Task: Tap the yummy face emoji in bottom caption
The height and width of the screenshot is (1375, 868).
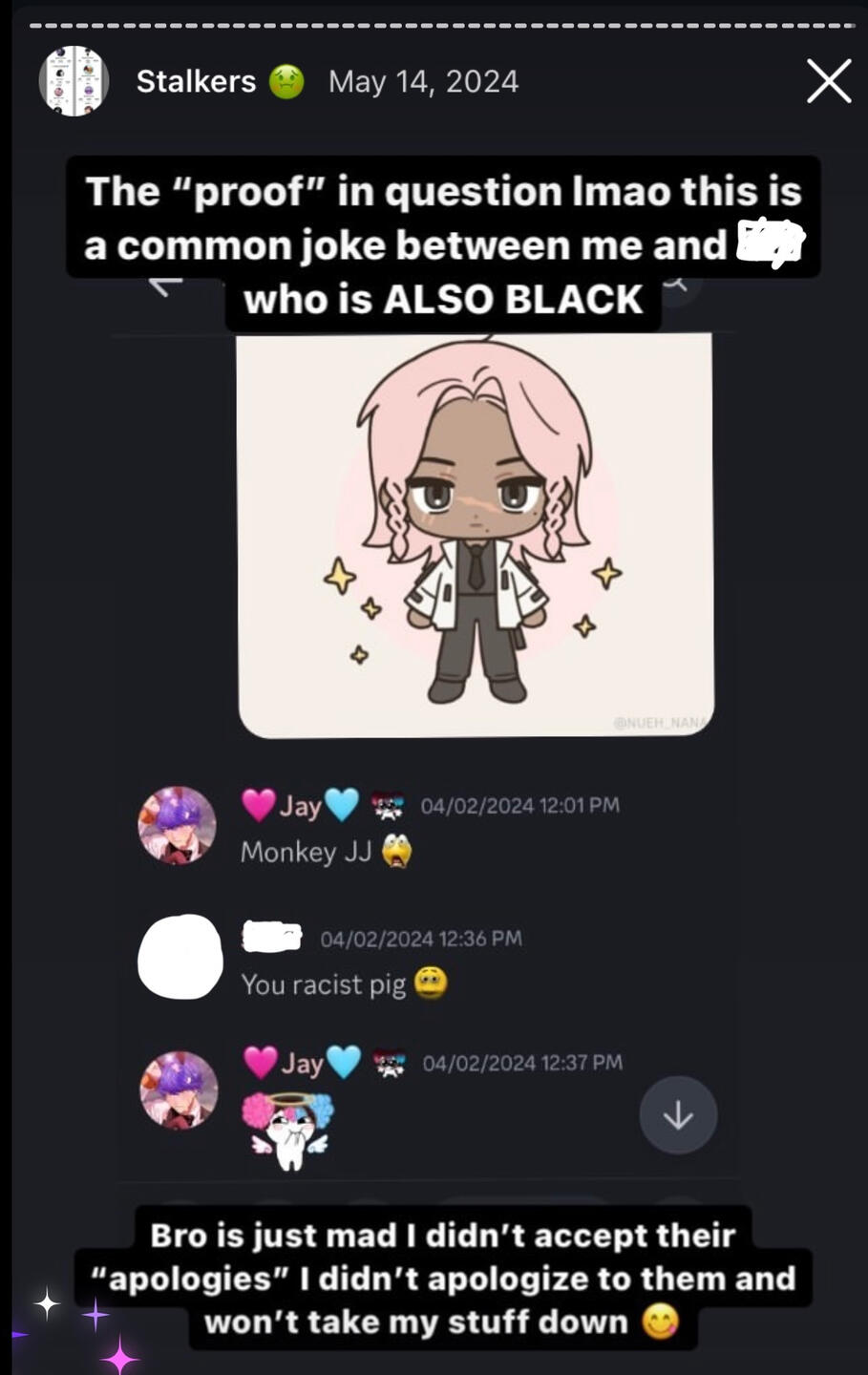Action: (x=661, y=1322)
